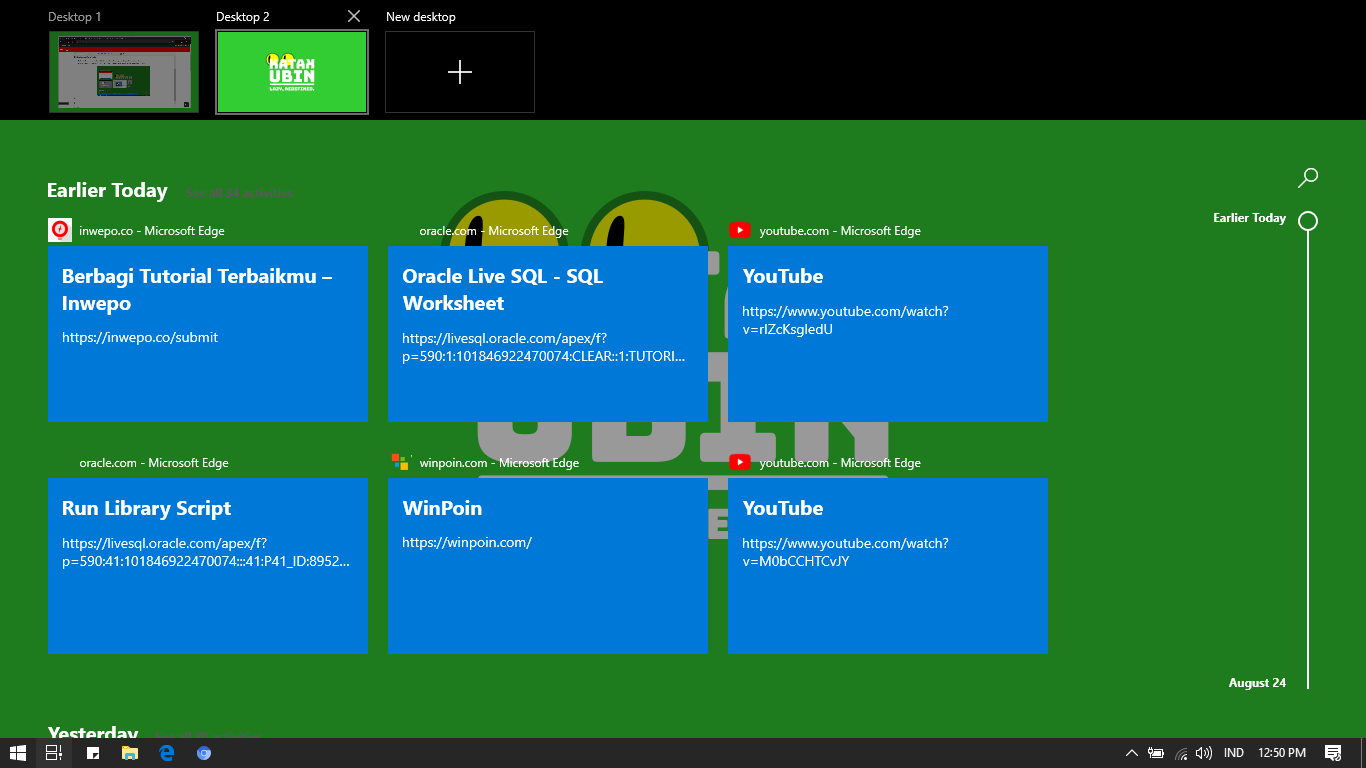Click the battery status tray icon

[x=1156, y=753]
